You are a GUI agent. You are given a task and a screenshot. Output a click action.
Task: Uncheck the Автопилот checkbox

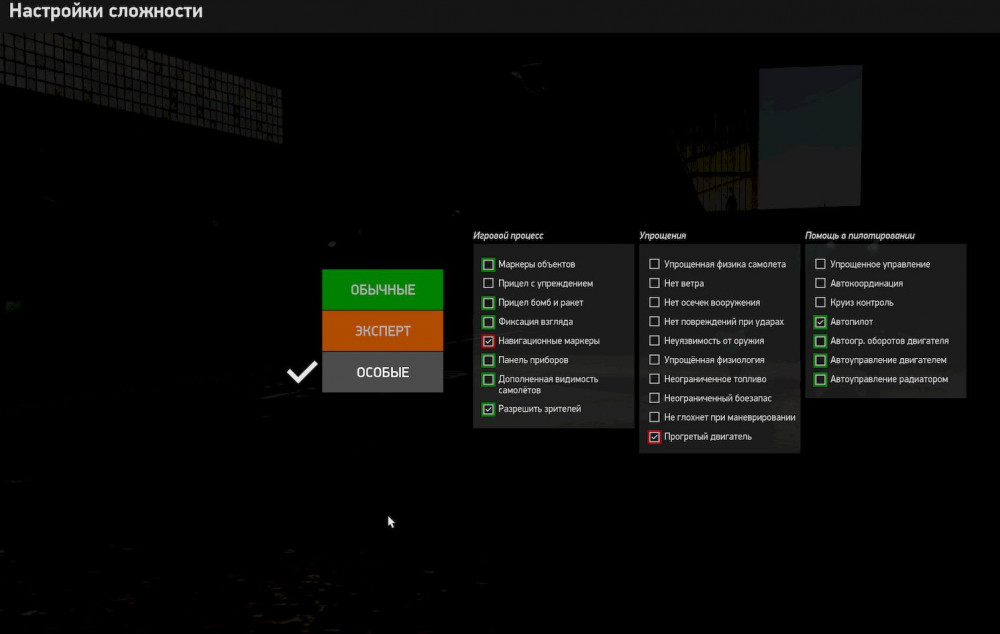coord(820,321)
